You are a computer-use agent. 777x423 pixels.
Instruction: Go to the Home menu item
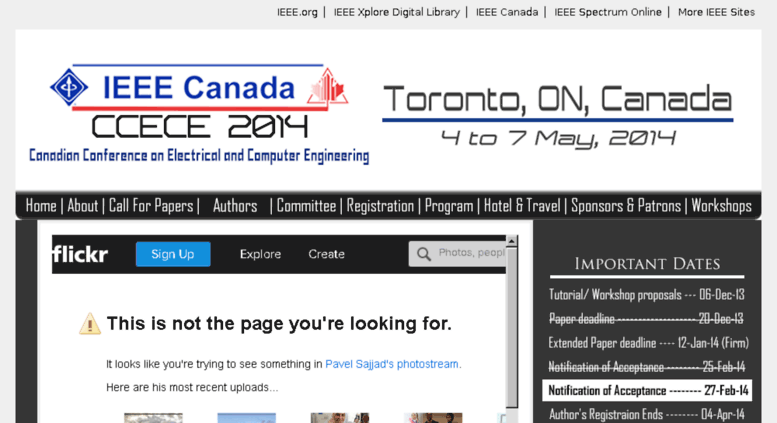(41, 206)
